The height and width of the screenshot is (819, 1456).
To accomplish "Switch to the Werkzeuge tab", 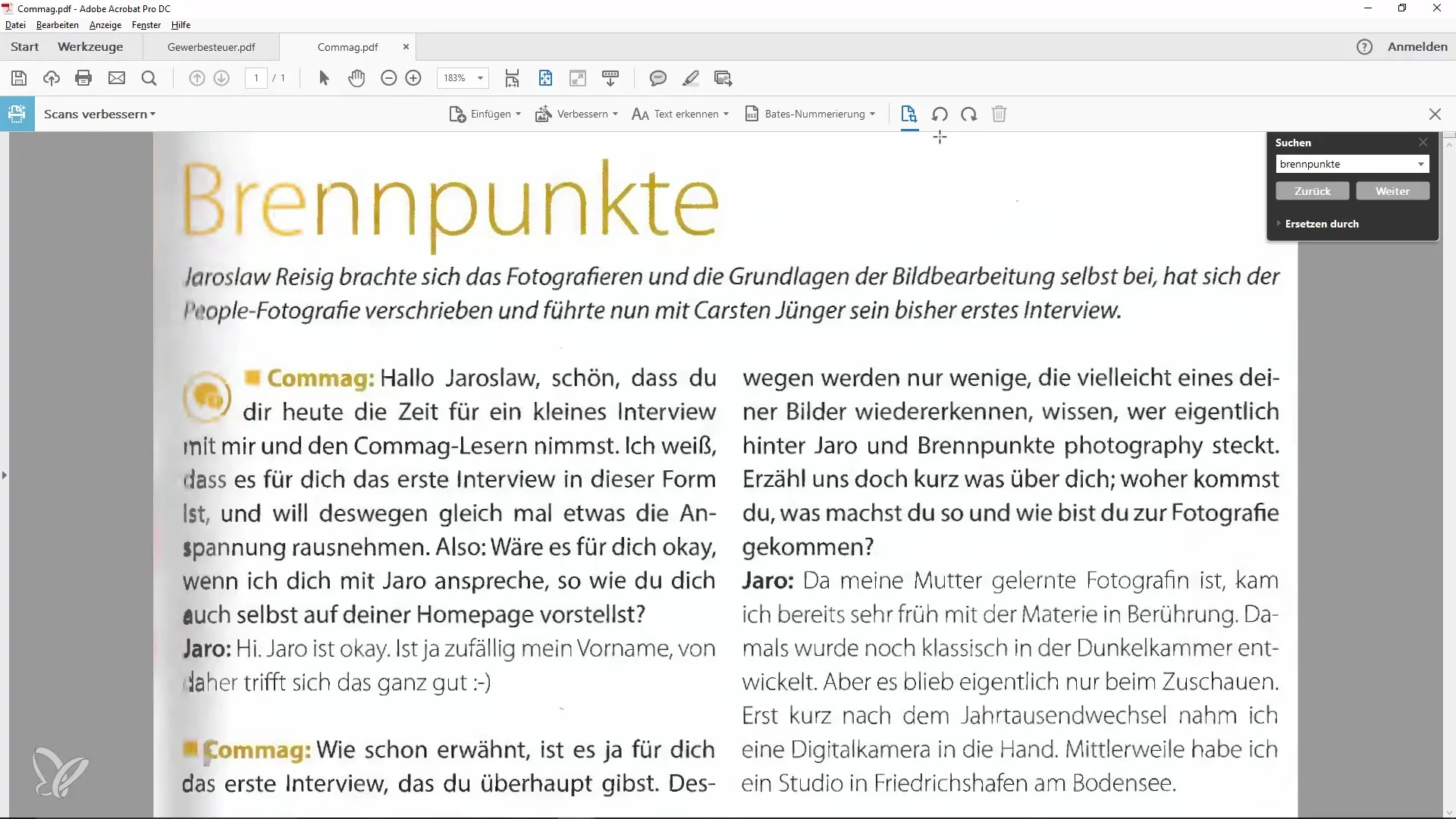I will [90, 47].
